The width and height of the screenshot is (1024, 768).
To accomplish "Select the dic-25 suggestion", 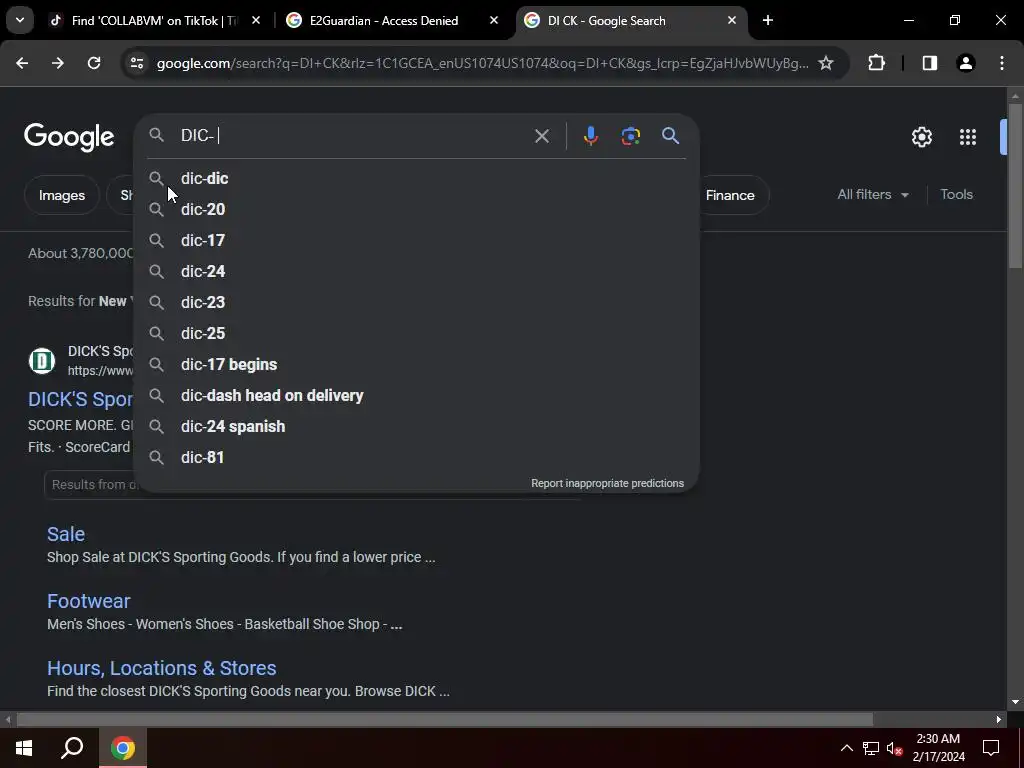I will pos(416,333).
